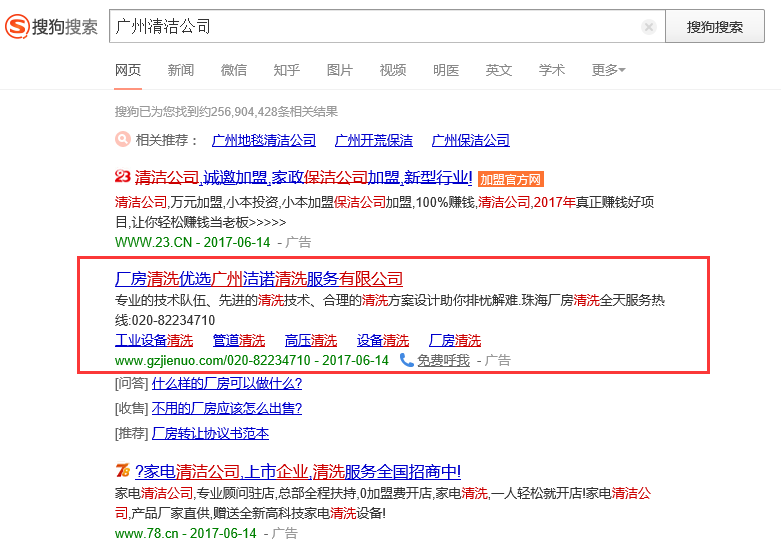Click the magnifier icon beside 相关推荐
The width and height of the screenshot is (781, 556).
[x=123, y=139]
